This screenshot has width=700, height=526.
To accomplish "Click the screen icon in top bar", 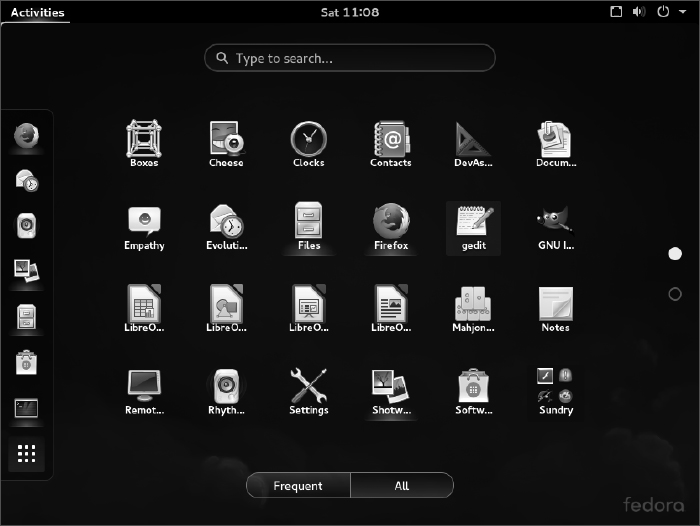I will (x=616, y=12).
